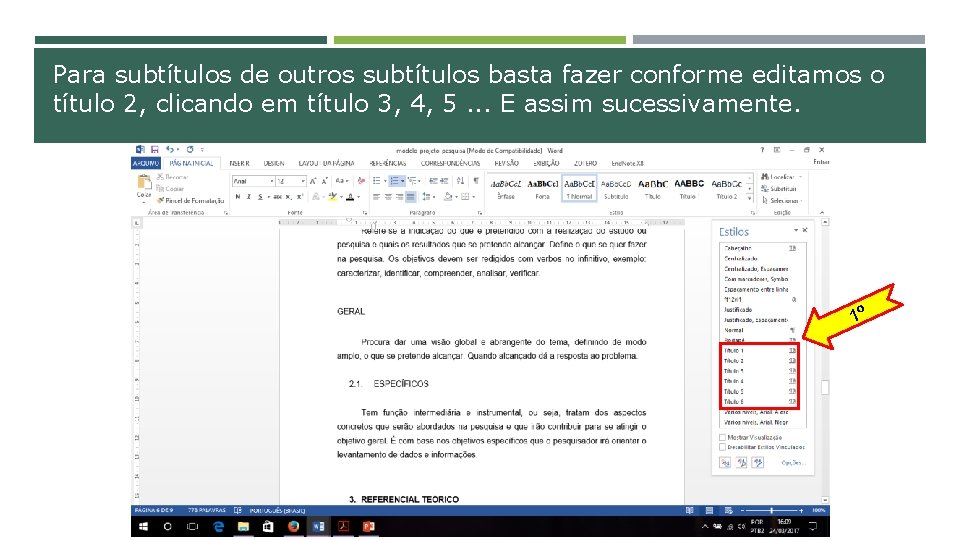The image size is (960, 540).
Task: Open the font size dropdown
Action: [302, 181]
